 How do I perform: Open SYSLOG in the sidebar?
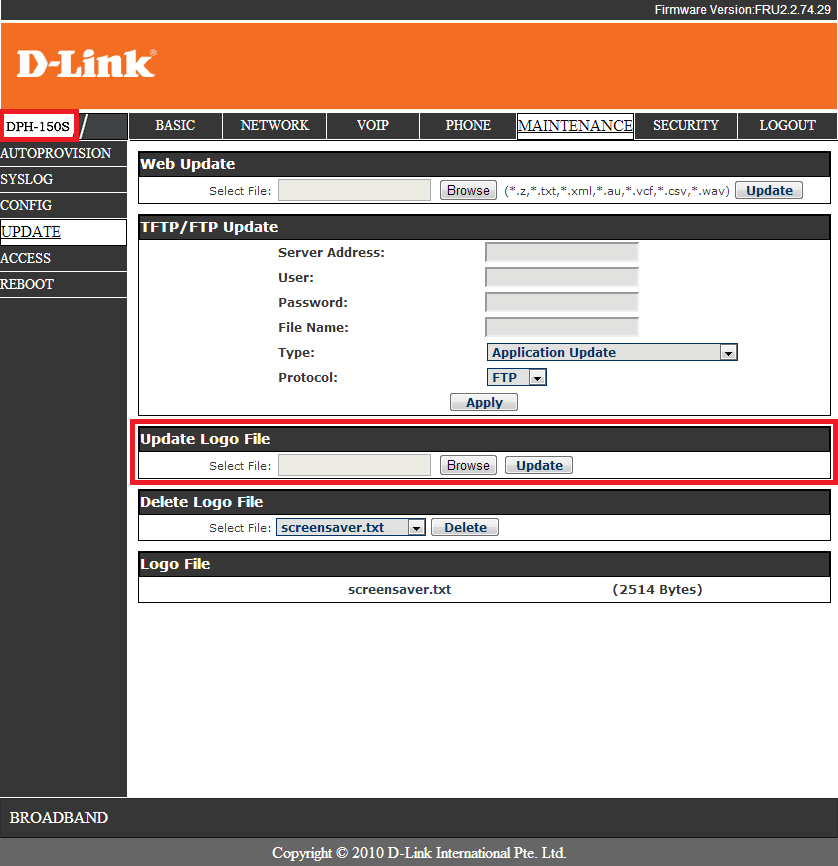coord(27,180)
